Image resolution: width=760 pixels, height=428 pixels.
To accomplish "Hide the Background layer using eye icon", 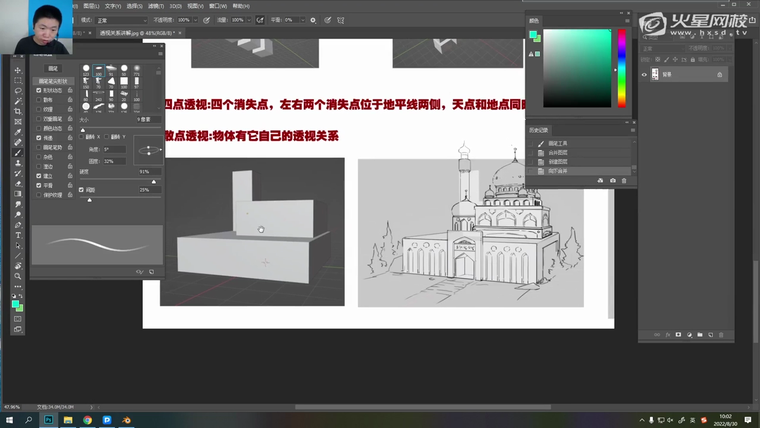I will click(644, 74).
